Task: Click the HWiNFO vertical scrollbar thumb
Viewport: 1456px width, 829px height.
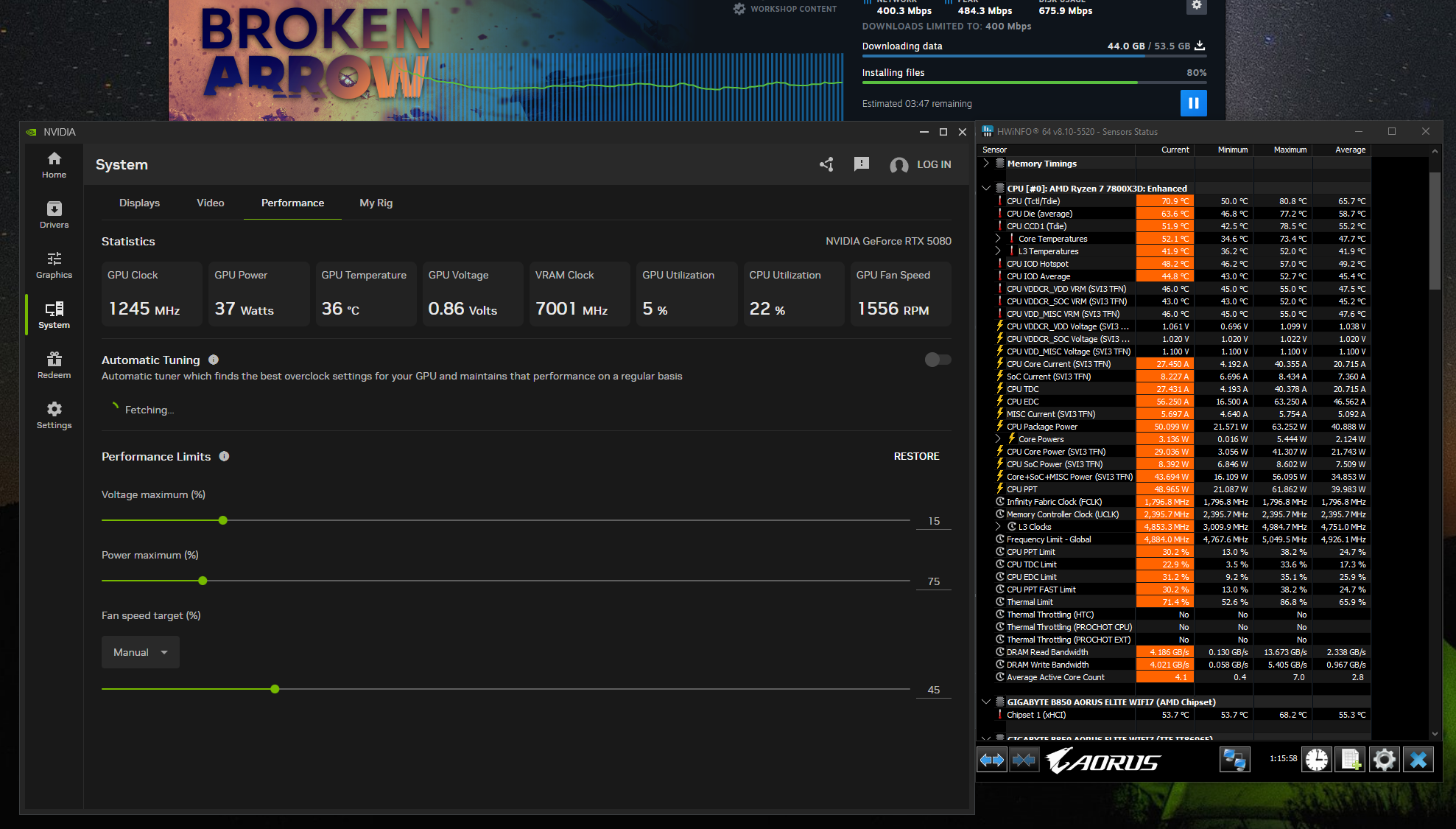Action: click(x=1435, y=231)
